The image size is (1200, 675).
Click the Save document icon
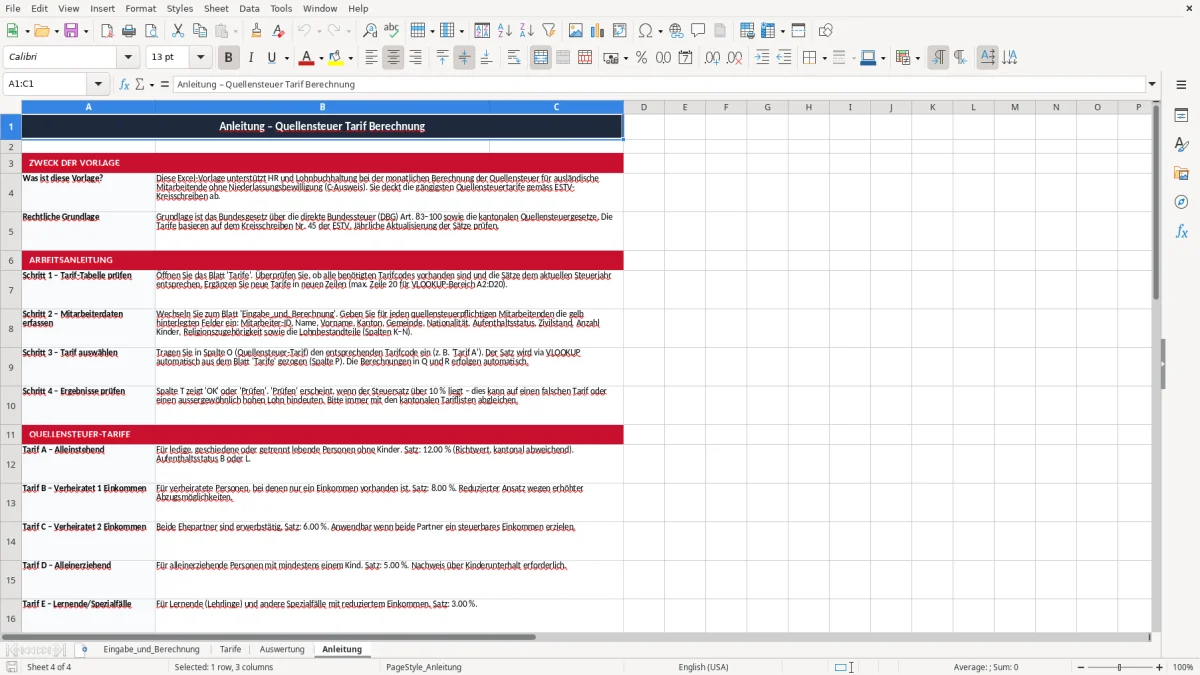(71, 31)
